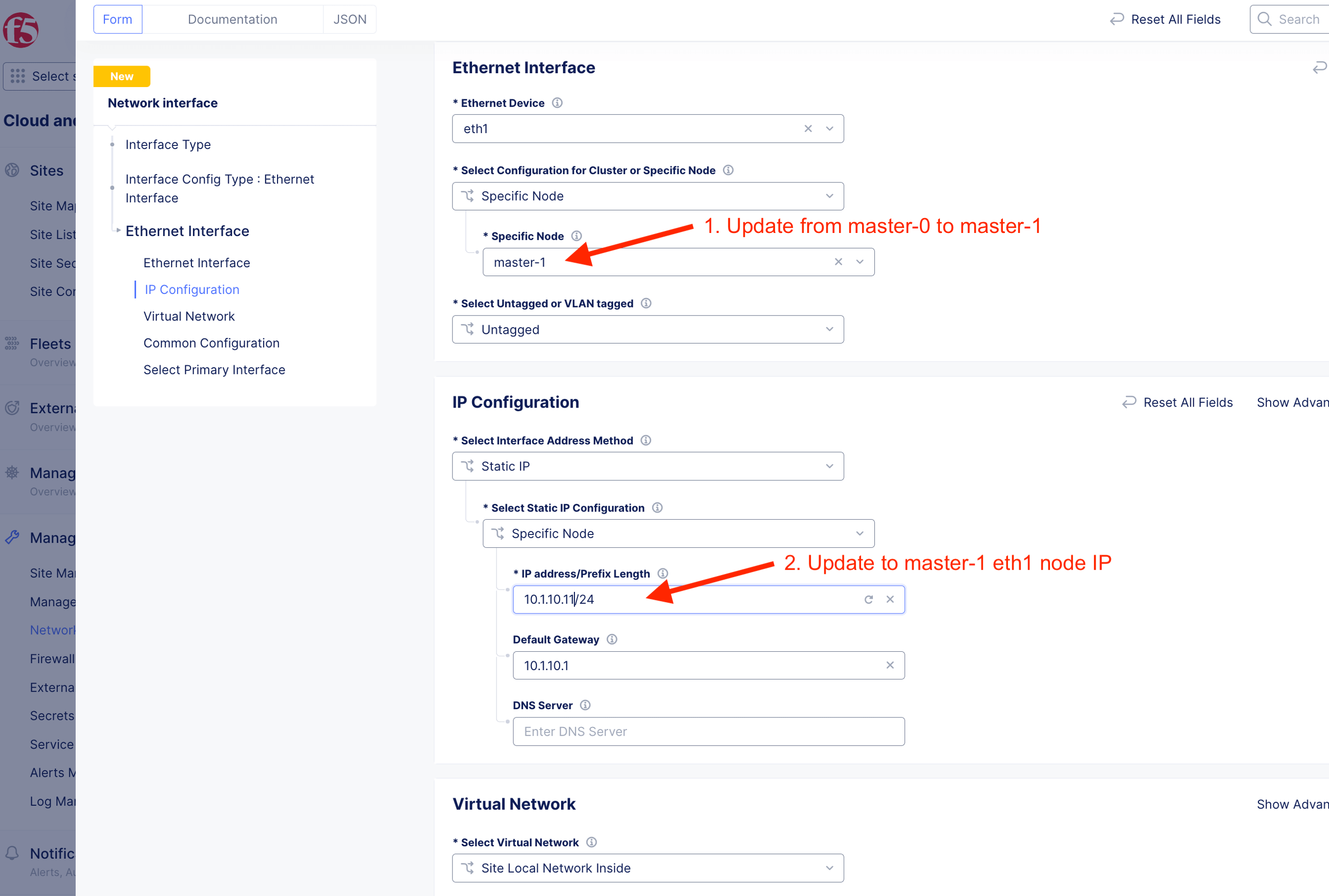Clear the eth1 Ethernet Device selection
Viewport: 1329px width, 896px height.
808,129
